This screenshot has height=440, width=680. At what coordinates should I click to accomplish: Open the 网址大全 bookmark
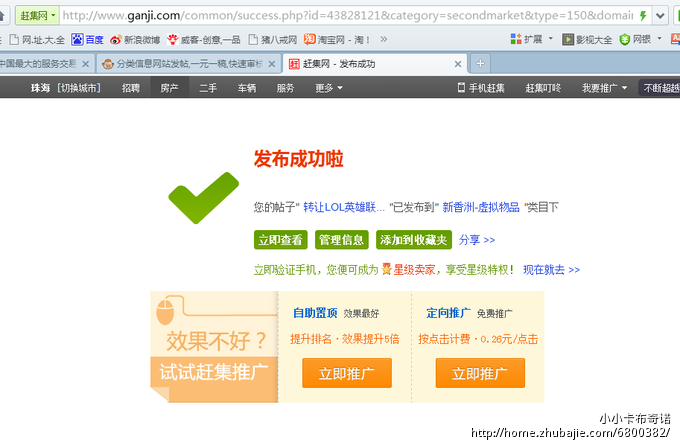click(x=37, y=40)
